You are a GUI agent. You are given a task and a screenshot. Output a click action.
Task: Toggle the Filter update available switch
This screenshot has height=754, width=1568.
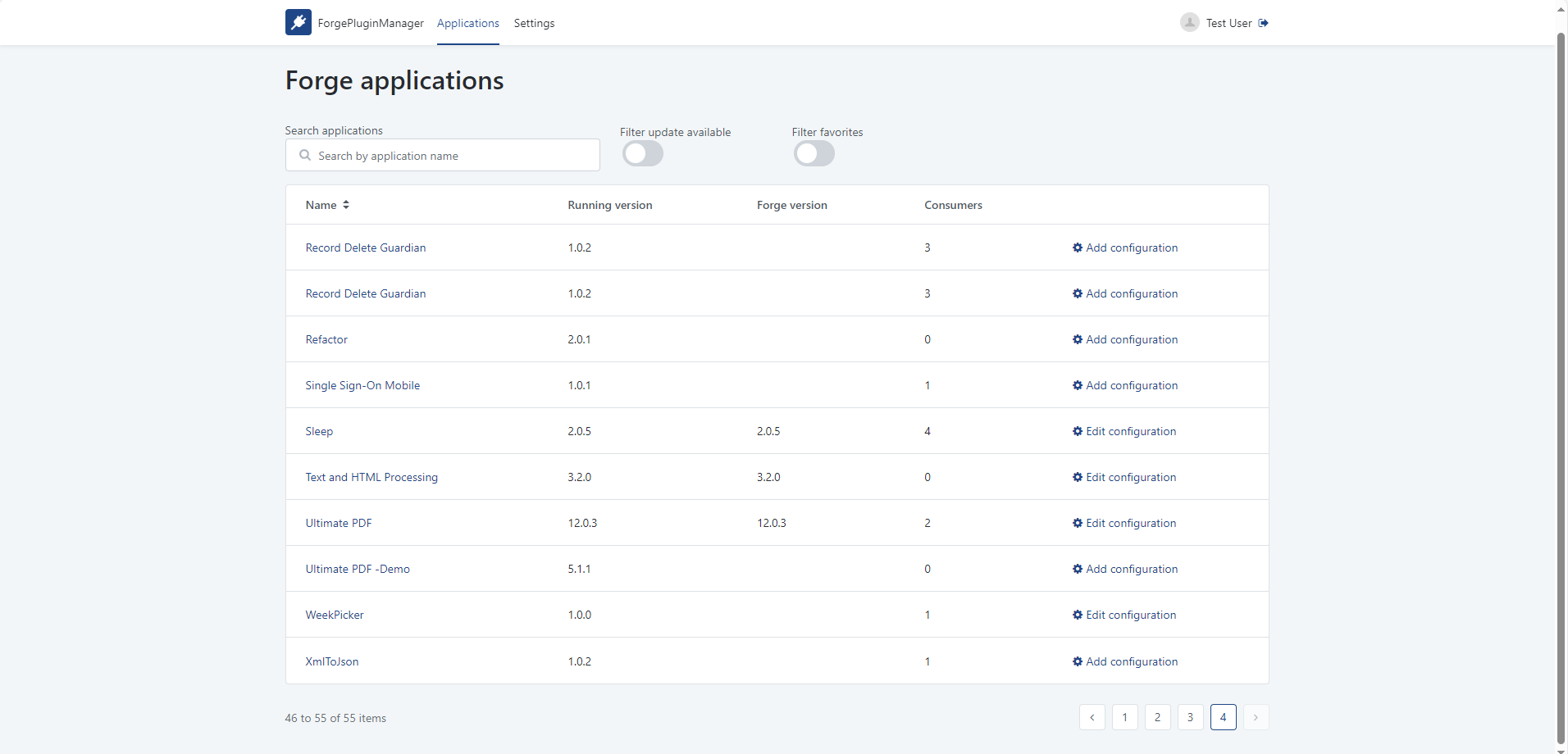pyautogui.click(x=643, y=153)
